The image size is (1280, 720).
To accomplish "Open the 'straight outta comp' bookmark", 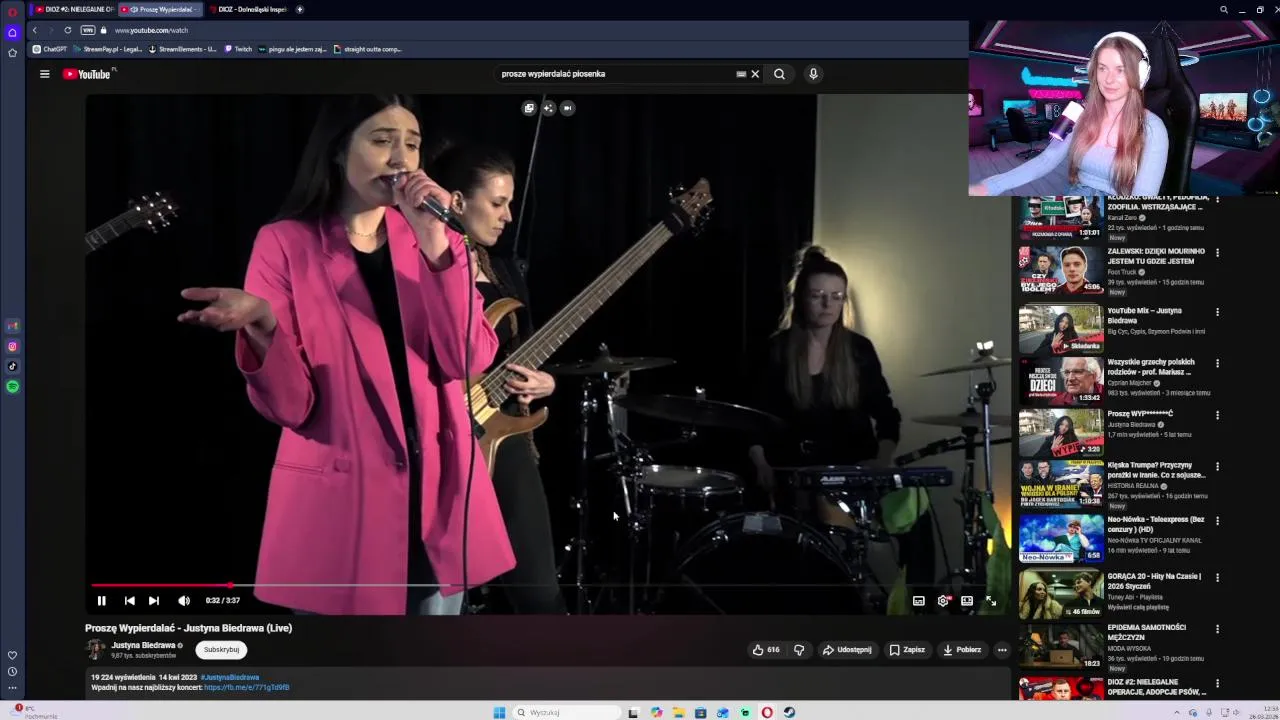I will point(367,49).
